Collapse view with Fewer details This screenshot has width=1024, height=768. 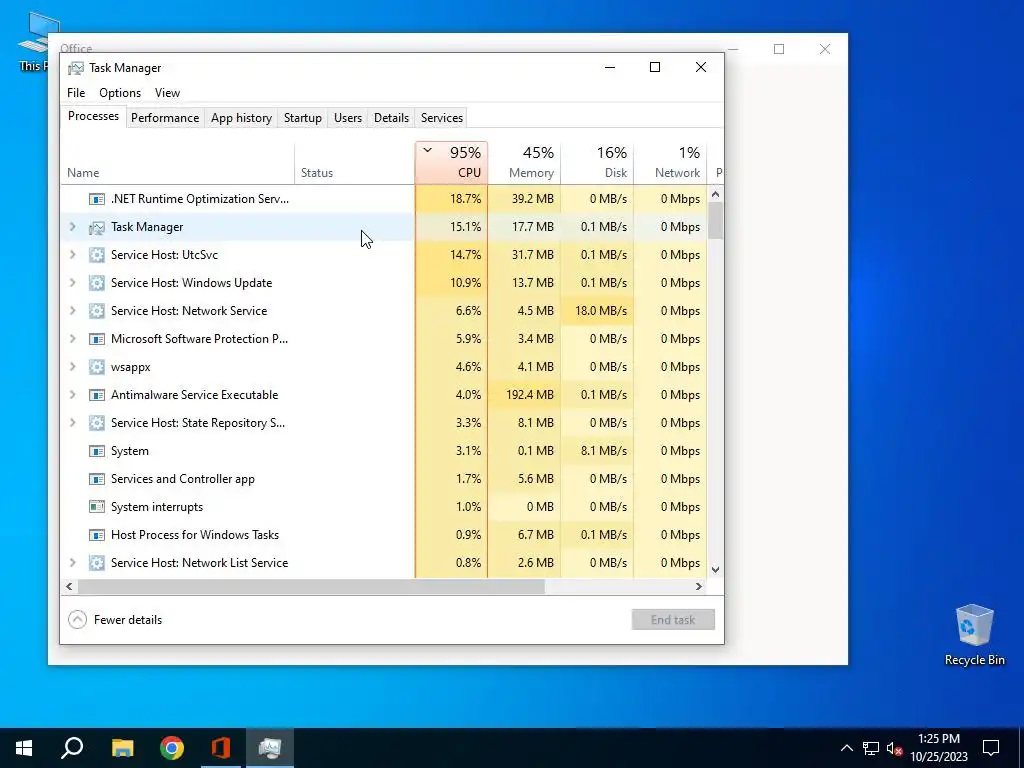point(115,620)
